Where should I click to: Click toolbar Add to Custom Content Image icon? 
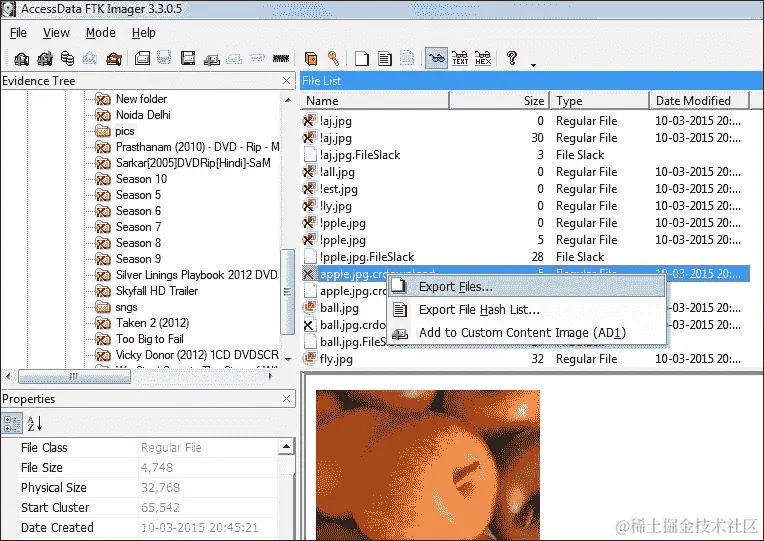211,58
